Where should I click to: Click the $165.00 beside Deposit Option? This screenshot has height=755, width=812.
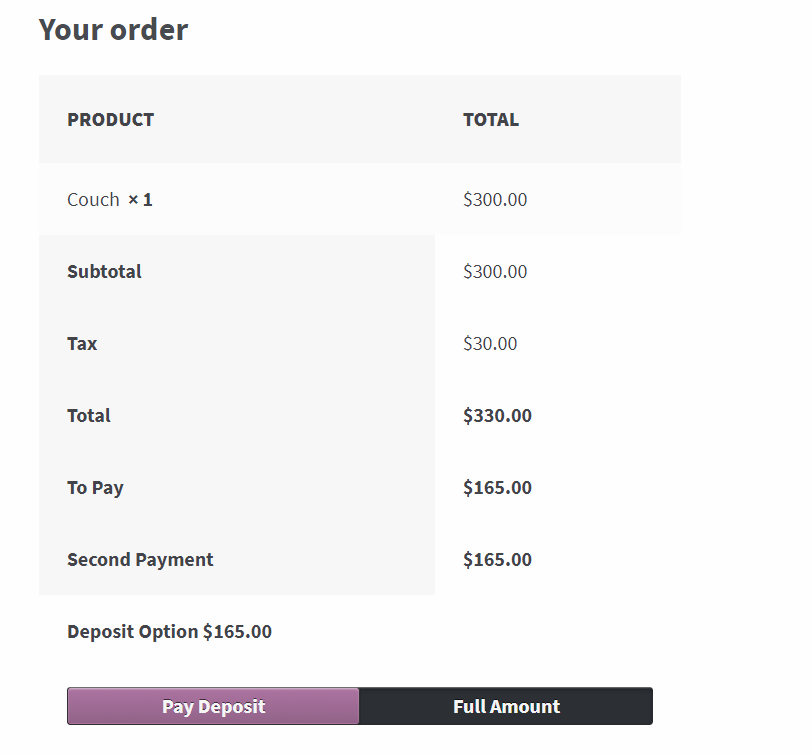[237, 632]
